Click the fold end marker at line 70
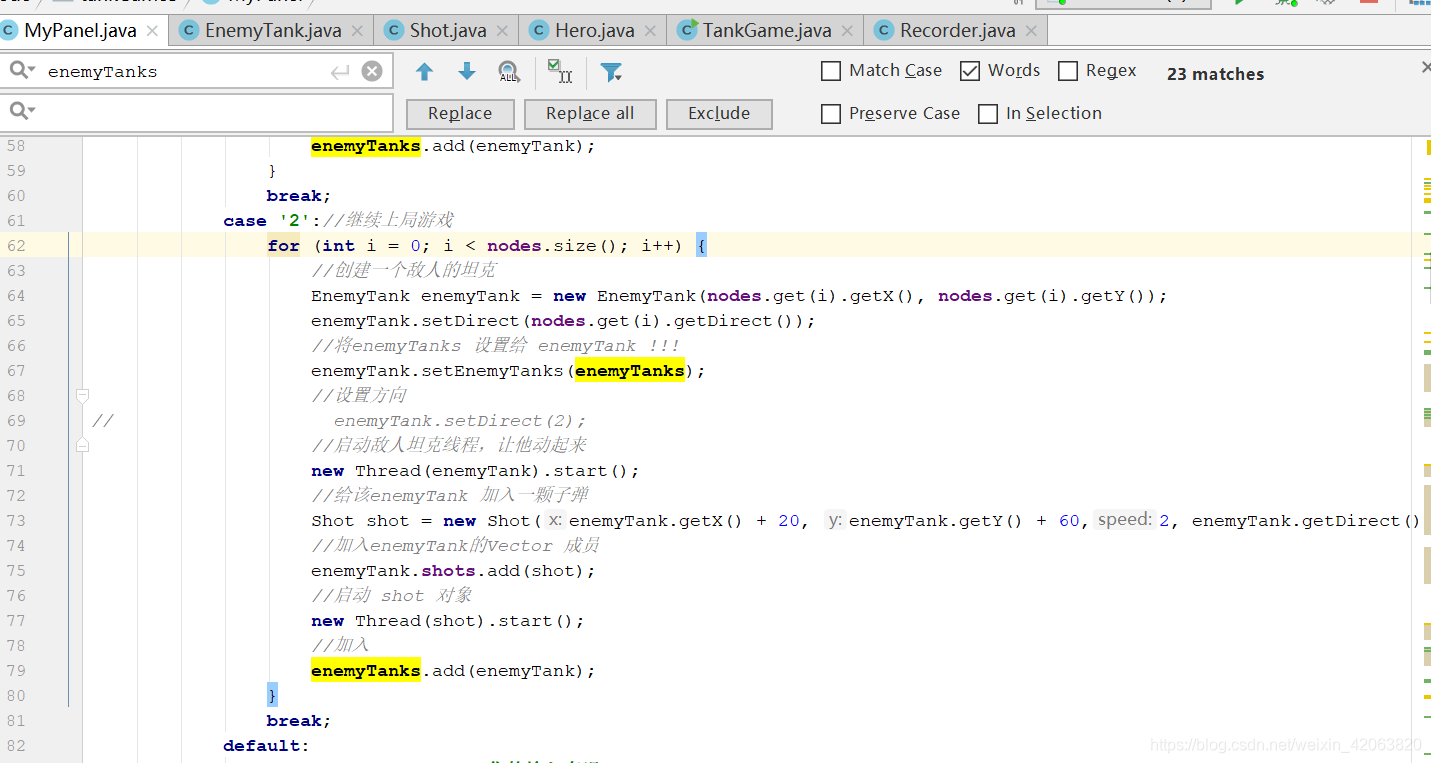Screen dimensions: 1431x763 pos(83,445)
